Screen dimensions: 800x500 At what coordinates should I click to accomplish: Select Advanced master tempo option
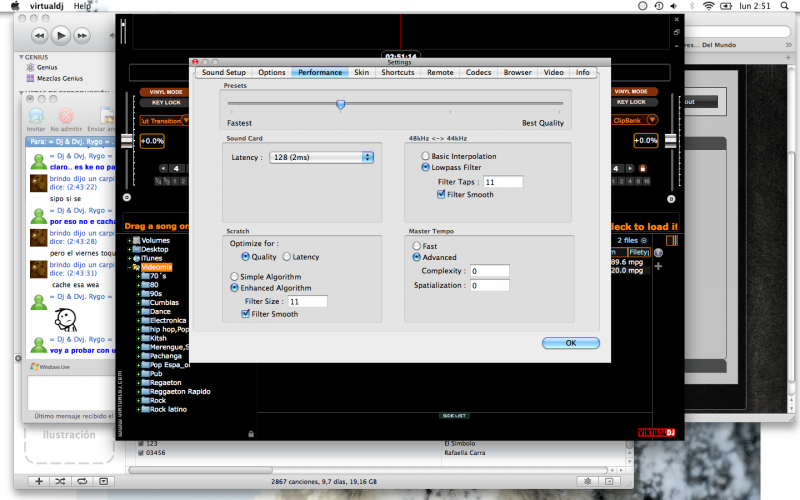tap(416, 257)
